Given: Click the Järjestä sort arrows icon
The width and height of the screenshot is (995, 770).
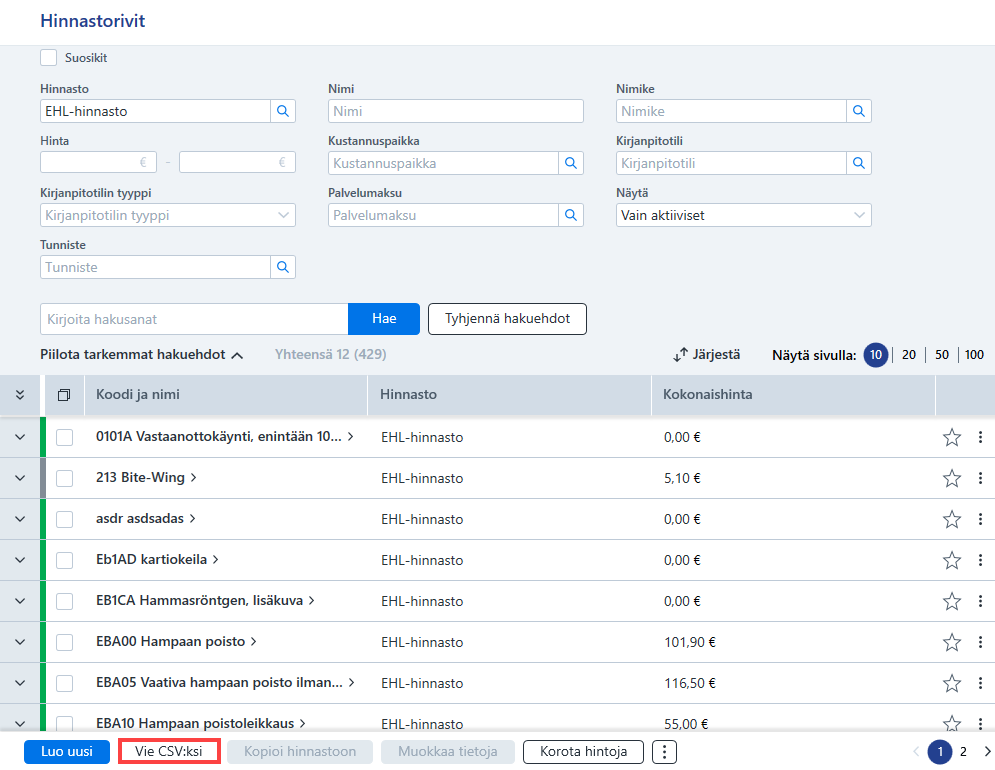Looking at the screenshot, I should point(680,355).
